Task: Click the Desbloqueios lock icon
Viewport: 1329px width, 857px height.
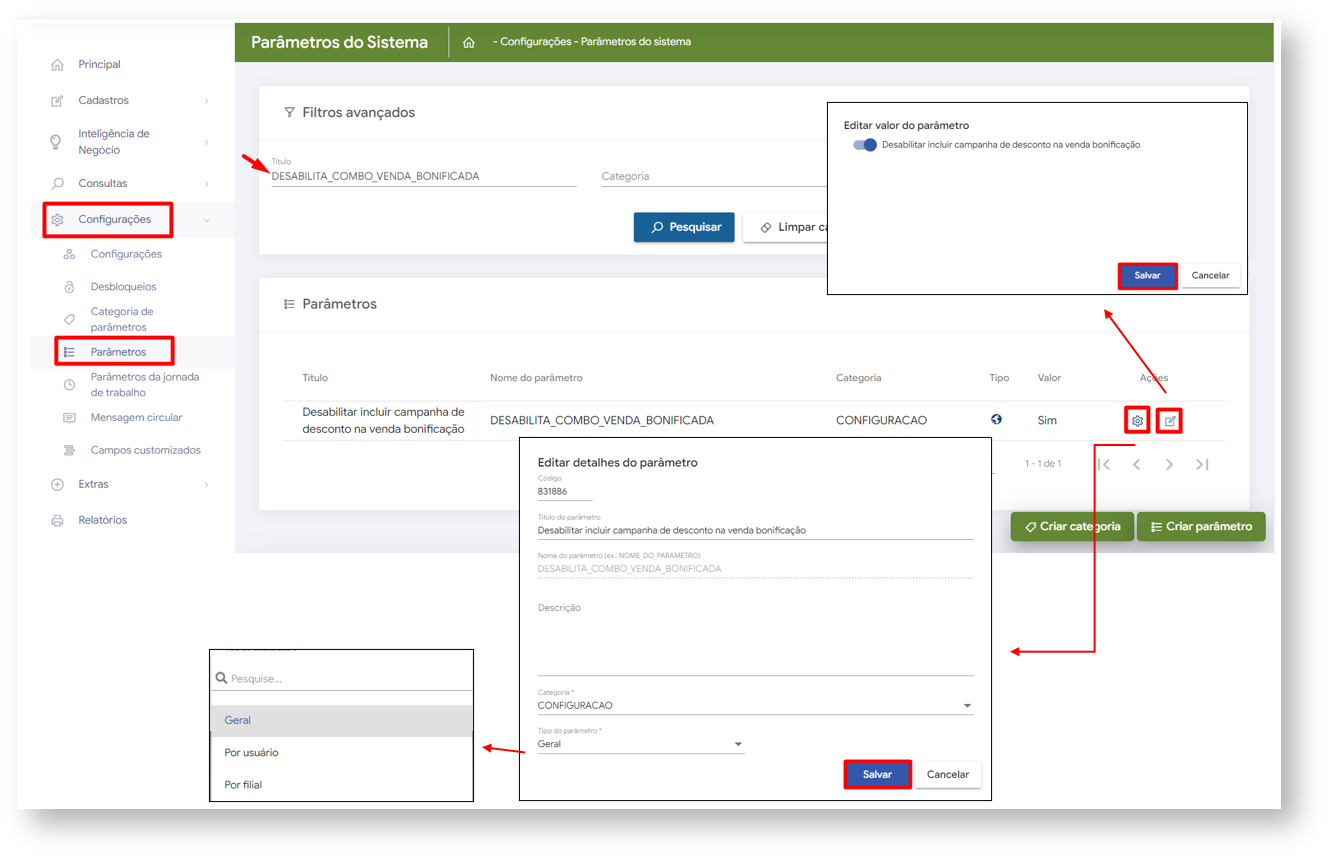Action: (x=69, y=287)
